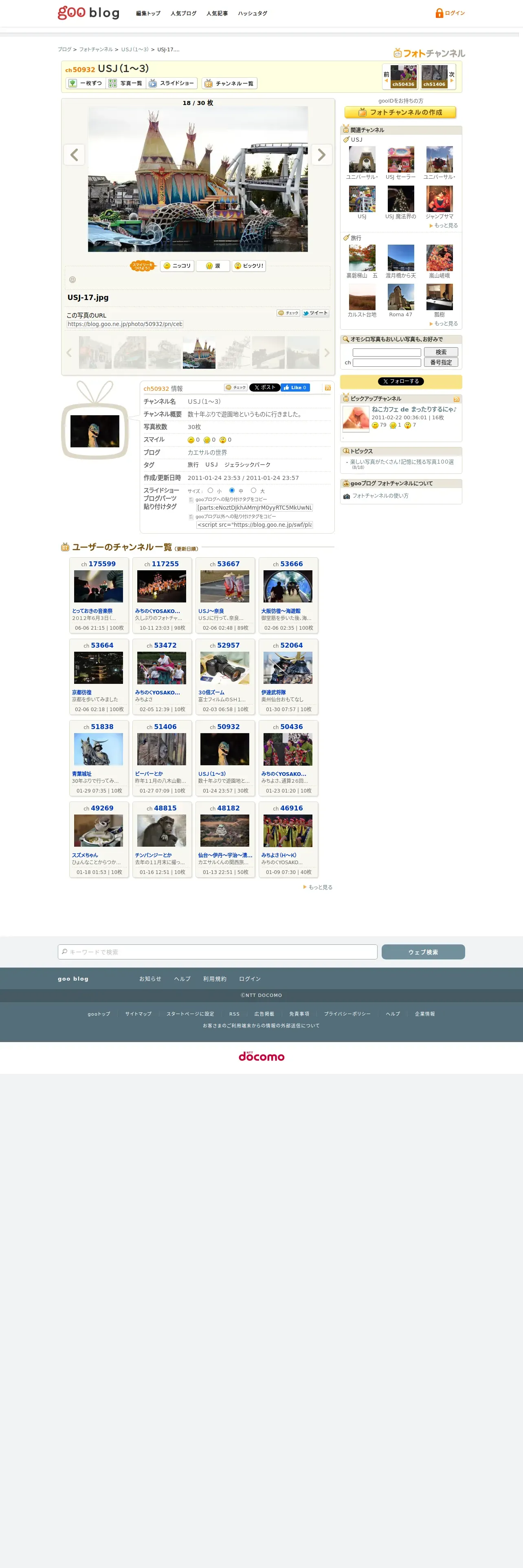
Task: Click the photo search keyword field
Action: click(387, 353)
